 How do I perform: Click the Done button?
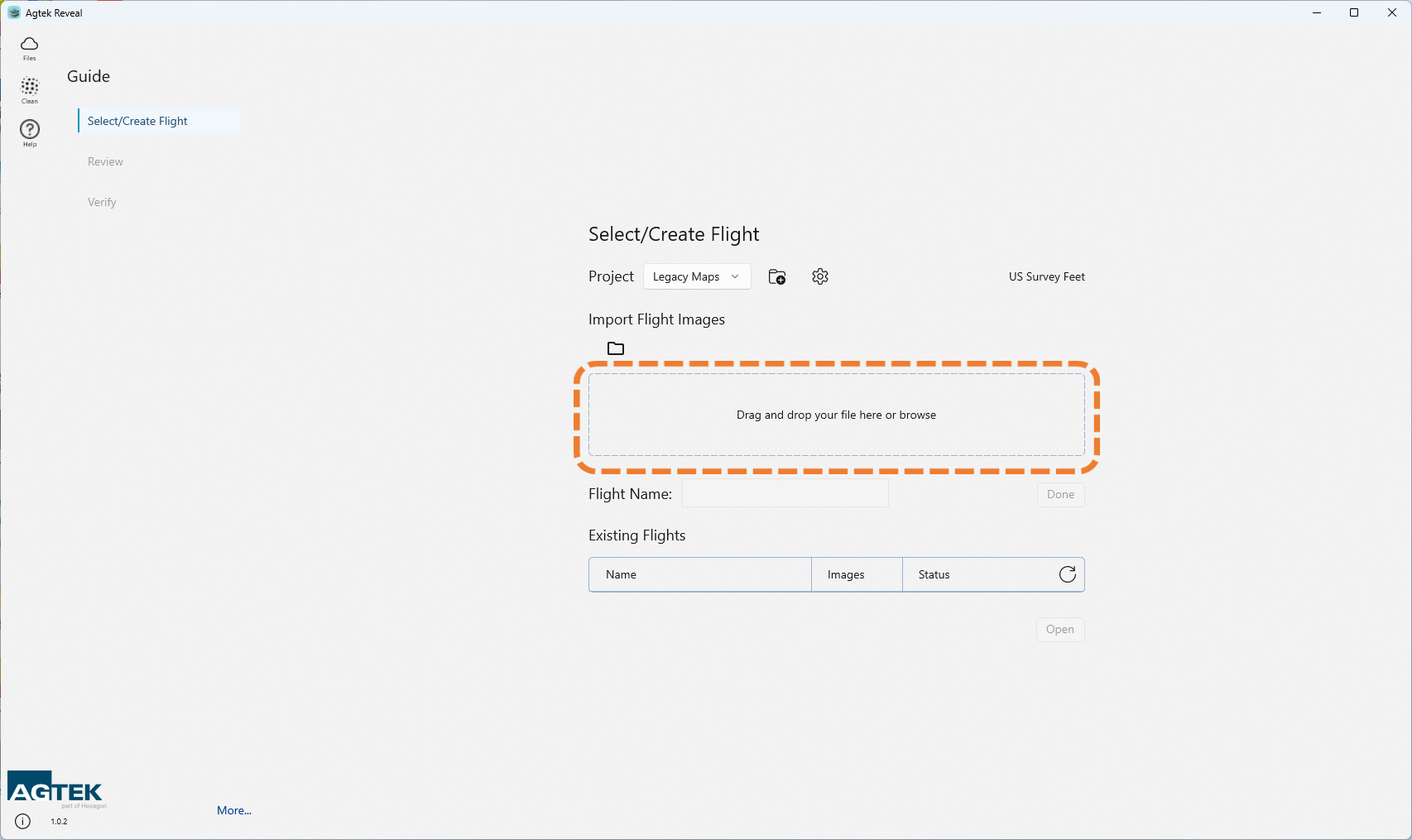1059,494
